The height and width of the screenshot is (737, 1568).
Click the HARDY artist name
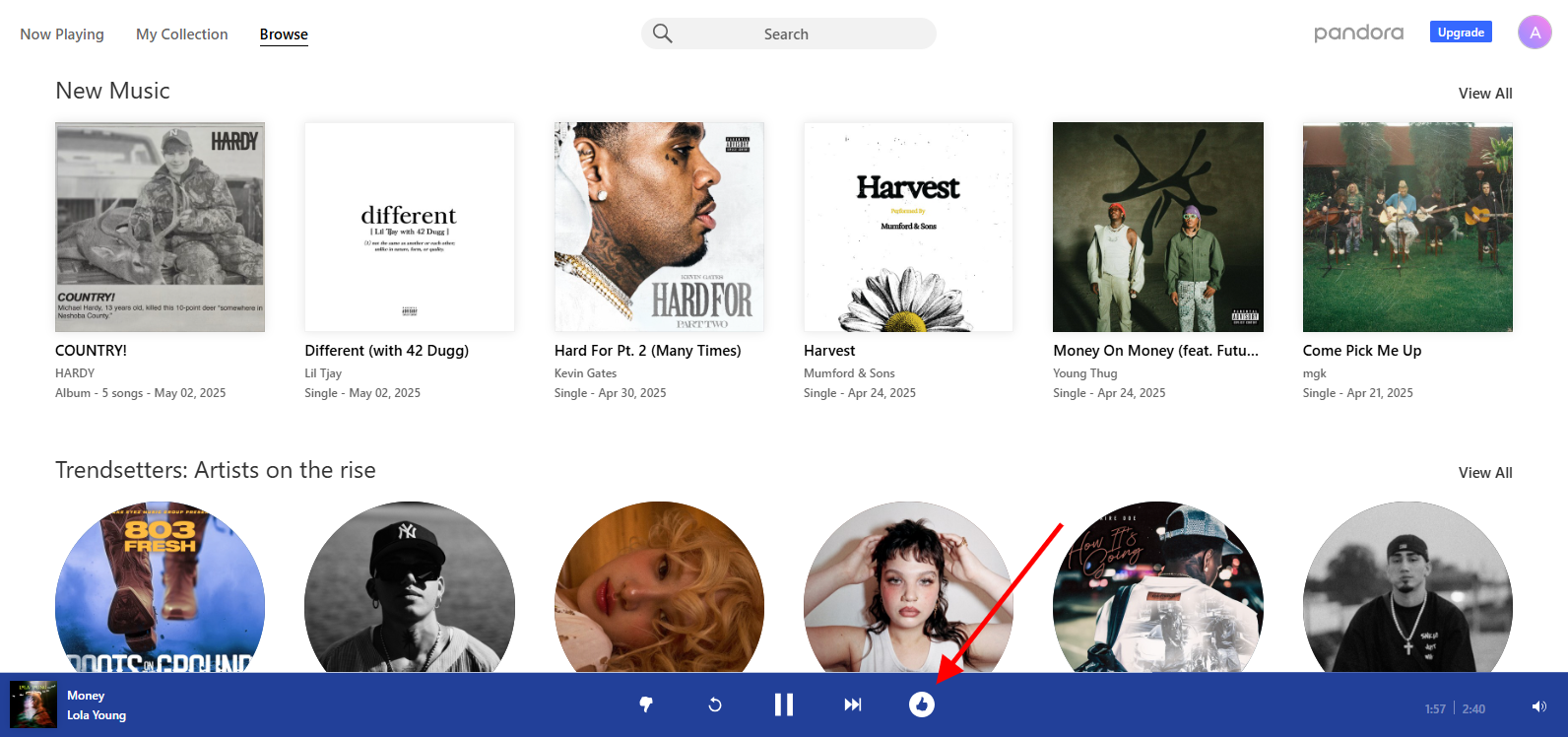pyautogui.click(x=75, y=373)
